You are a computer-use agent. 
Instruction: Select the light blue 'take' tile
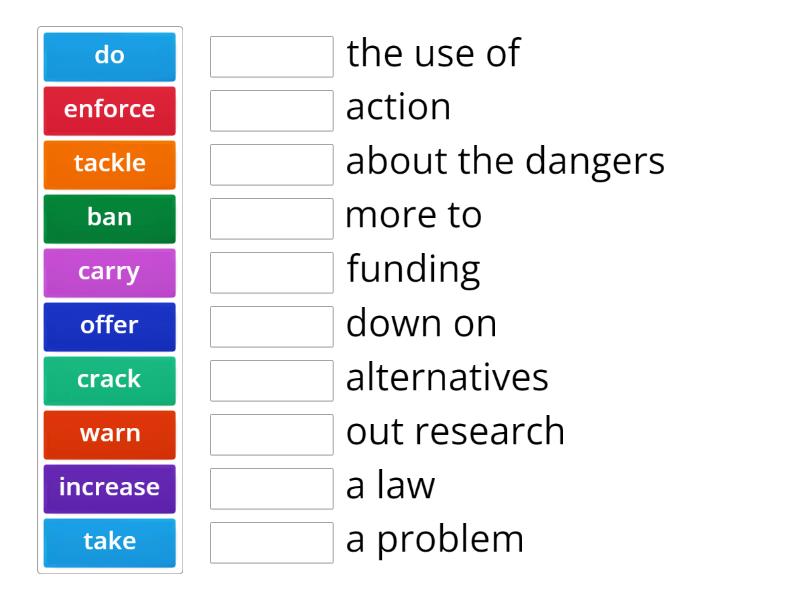(x=109, y=542)
